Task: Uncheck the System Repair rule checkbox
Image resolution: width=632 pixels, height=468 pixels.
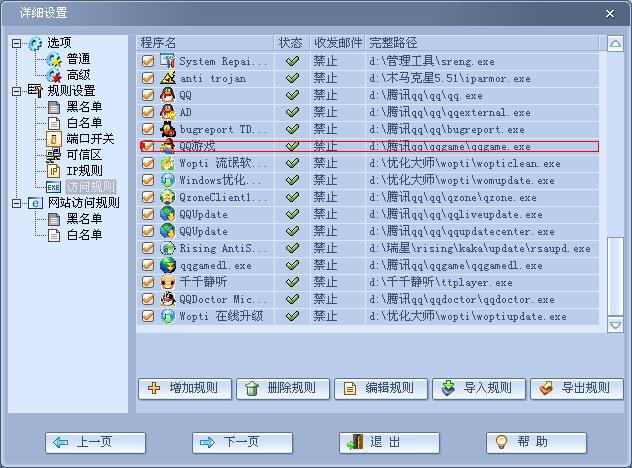Action: tap(148, 61)
